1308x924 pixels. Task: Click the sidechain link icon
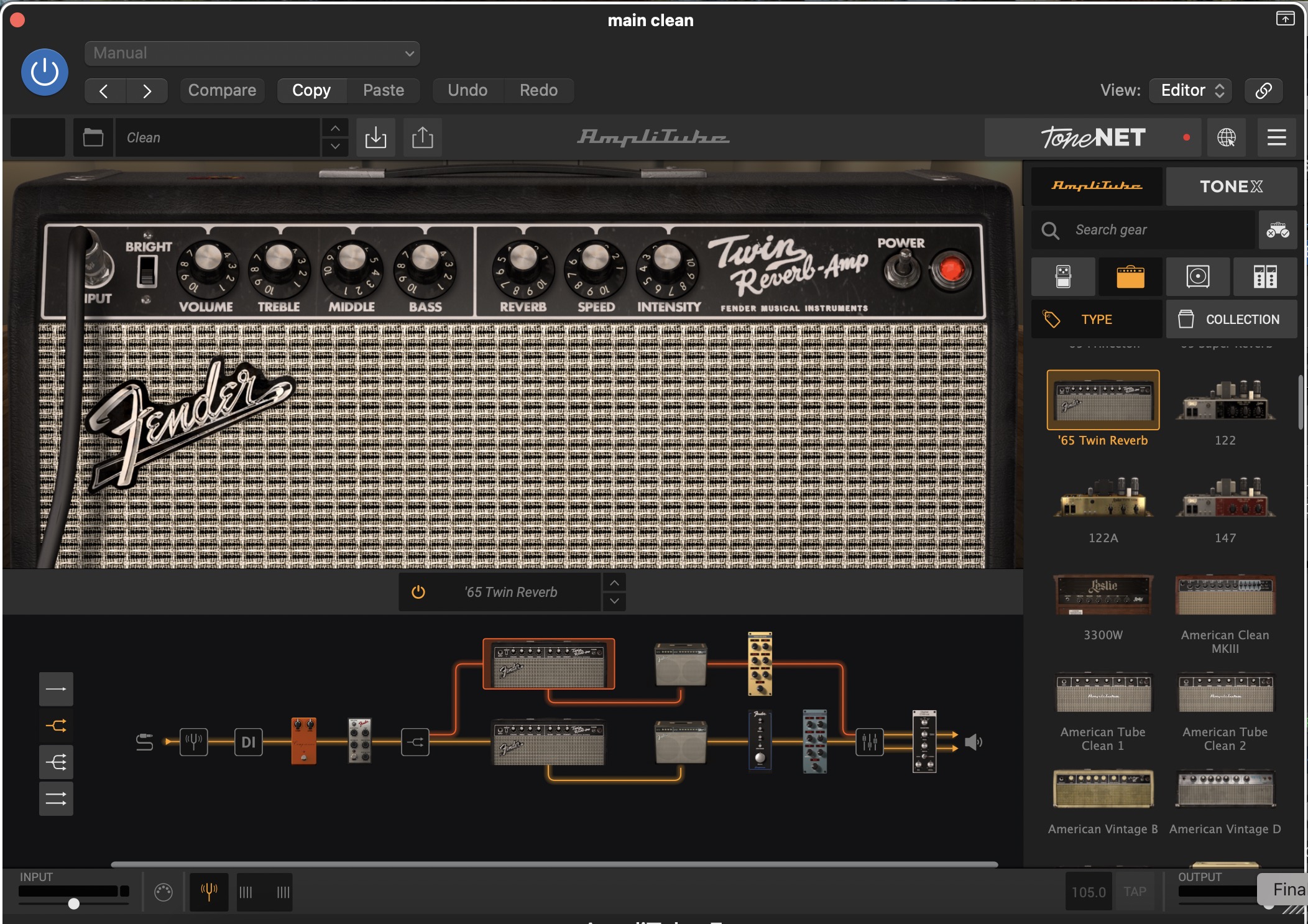click(1263, 91)
